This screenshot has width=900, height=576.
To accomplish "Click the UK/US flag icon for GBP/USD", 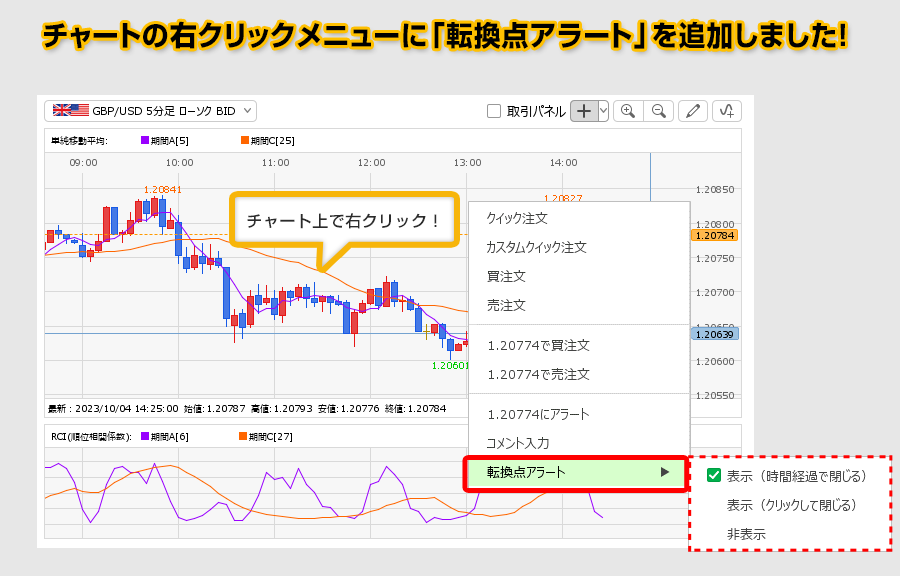I will pyautogui.click(x=71, y=110).
